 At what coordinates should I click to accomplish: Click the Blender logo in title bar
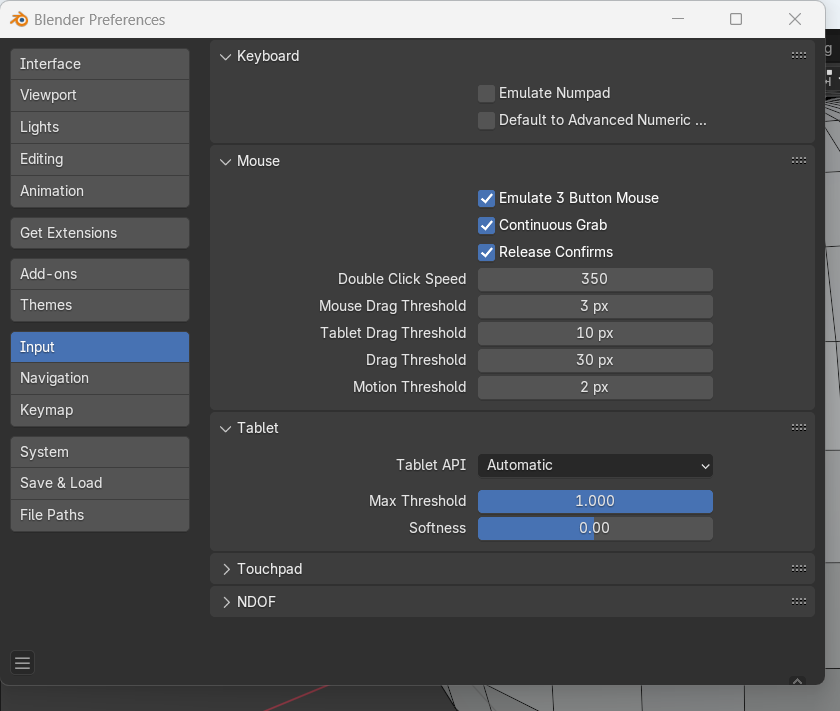[19, 19]
